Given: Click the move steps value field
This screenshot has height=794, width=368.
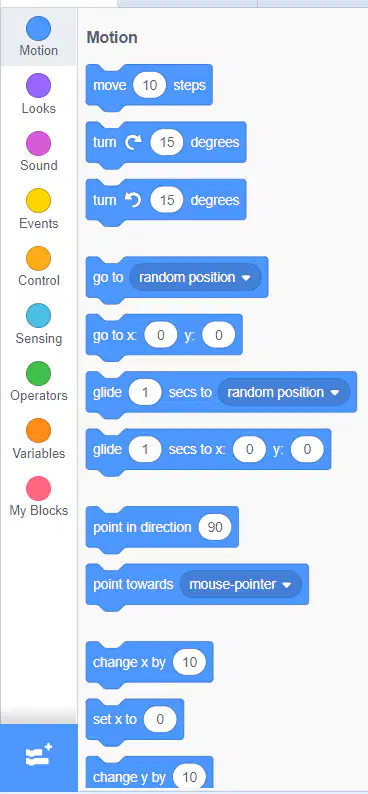Looking at the screenshot, I should [x=149, y=85].
